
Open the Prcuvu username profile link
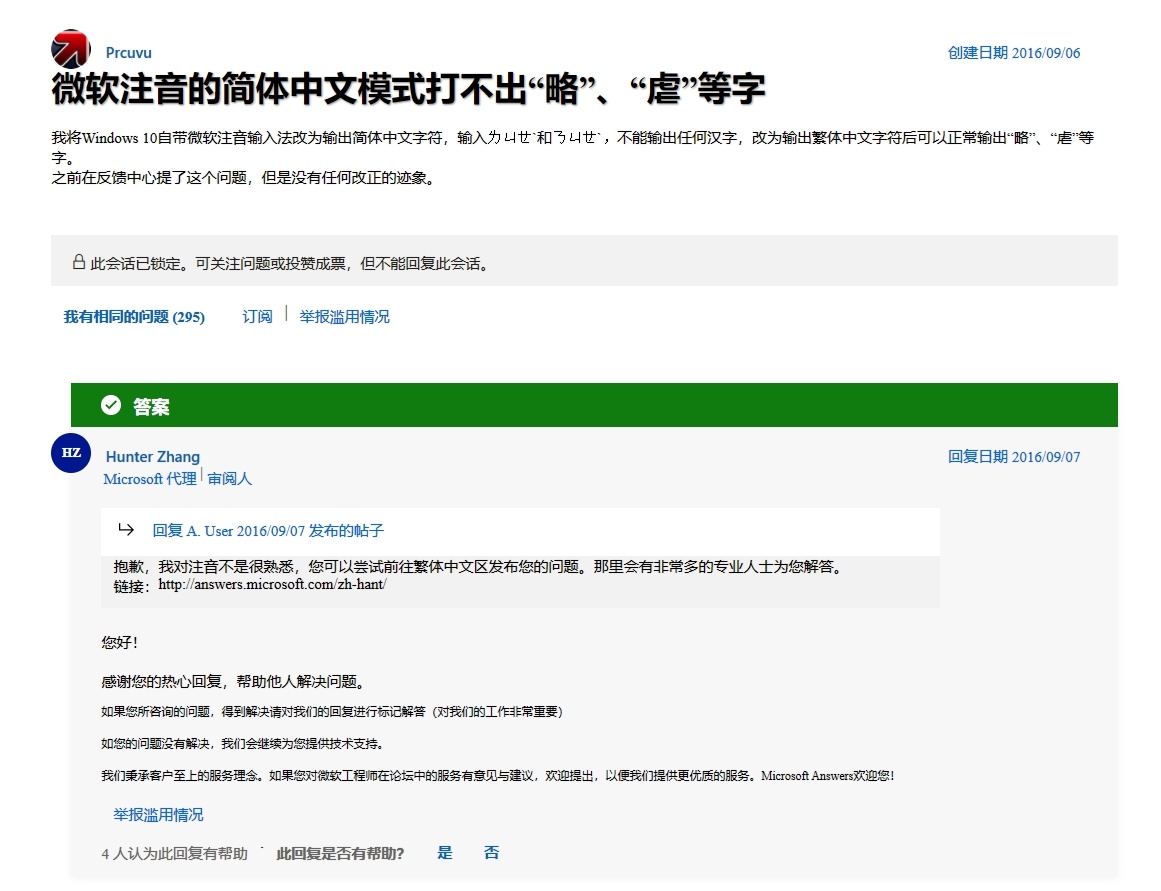pos(128,52)
